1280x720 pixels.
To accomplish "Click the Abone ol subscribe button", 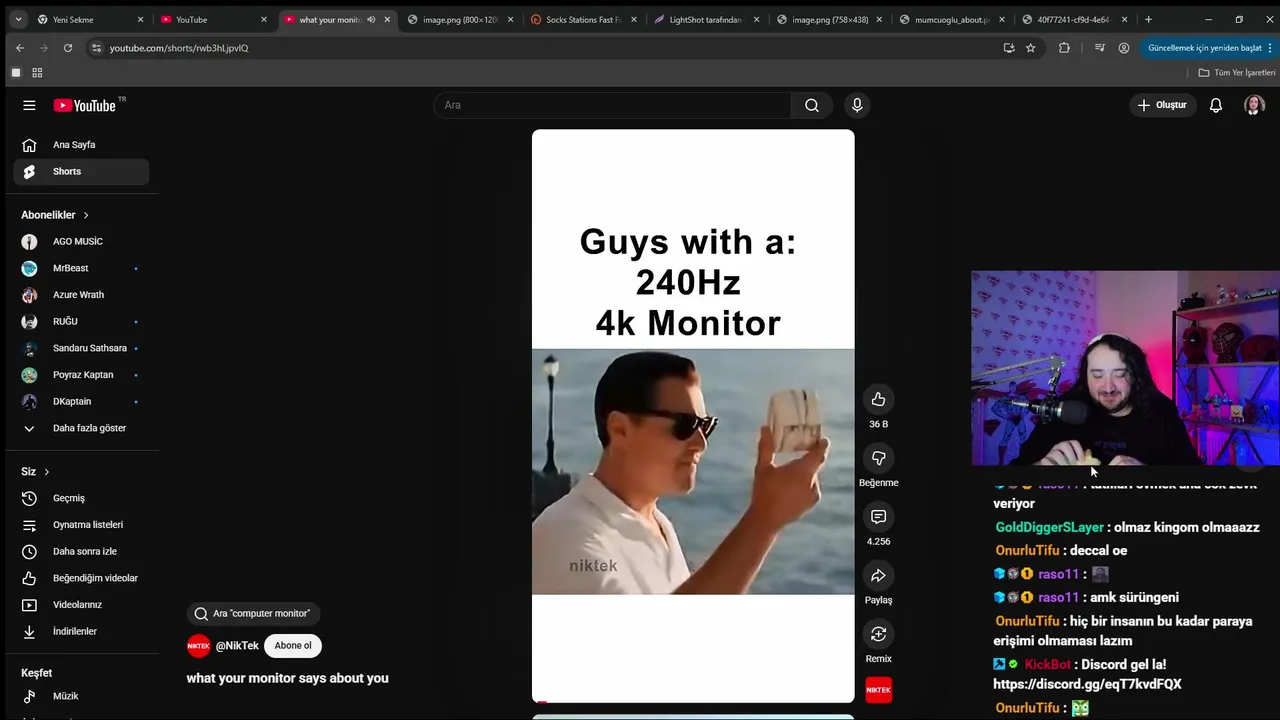I will coord(293,646).
